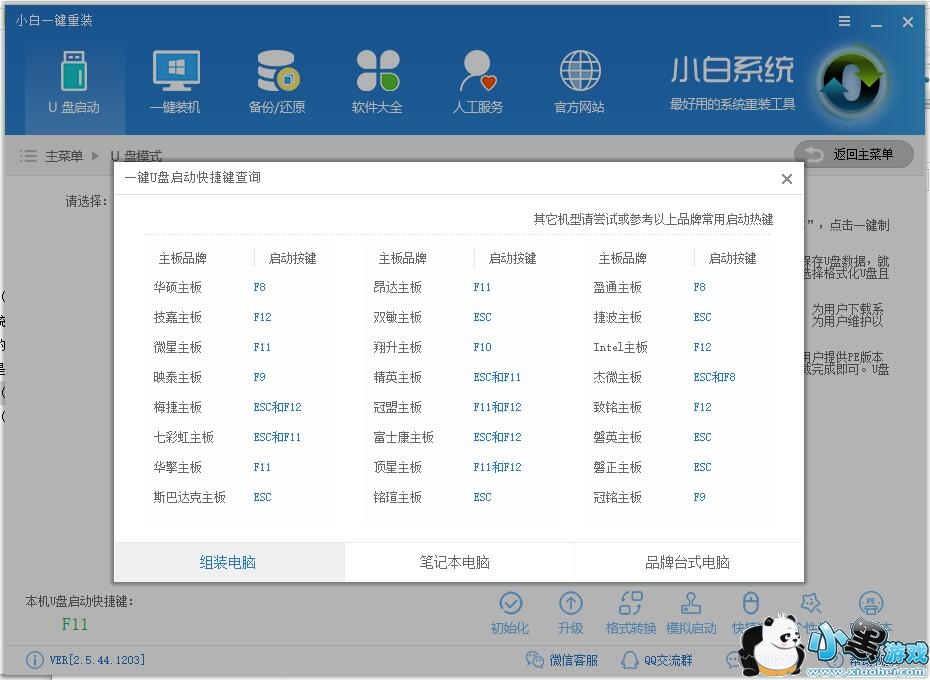Switch to 笔记本电脑 tab
This screenshot has height=680, width=930.
[459, 562]
